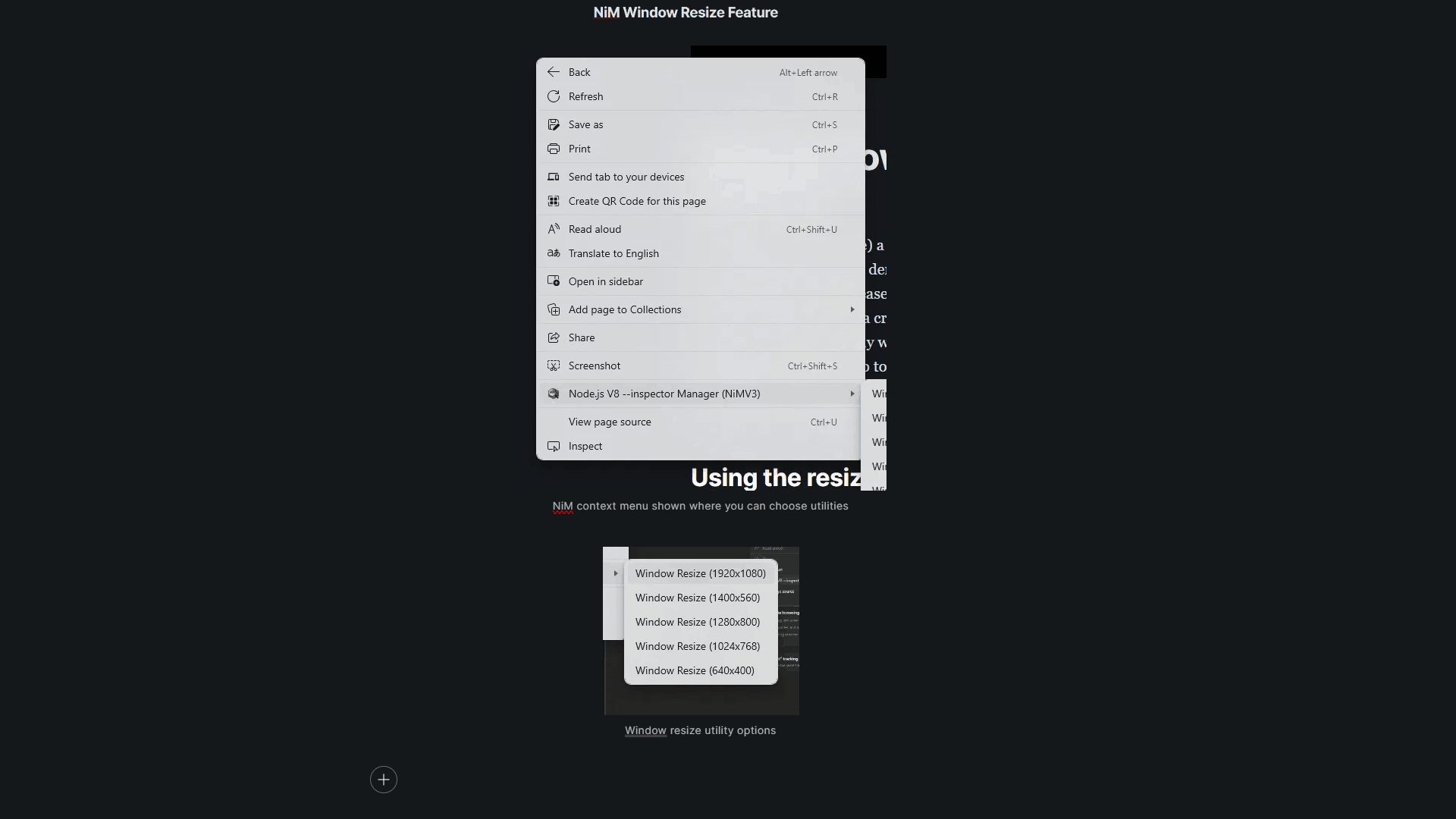The width and height of the screenshot is (1456, 819).
Task: Click View page source option
Action: pos(610,421)
